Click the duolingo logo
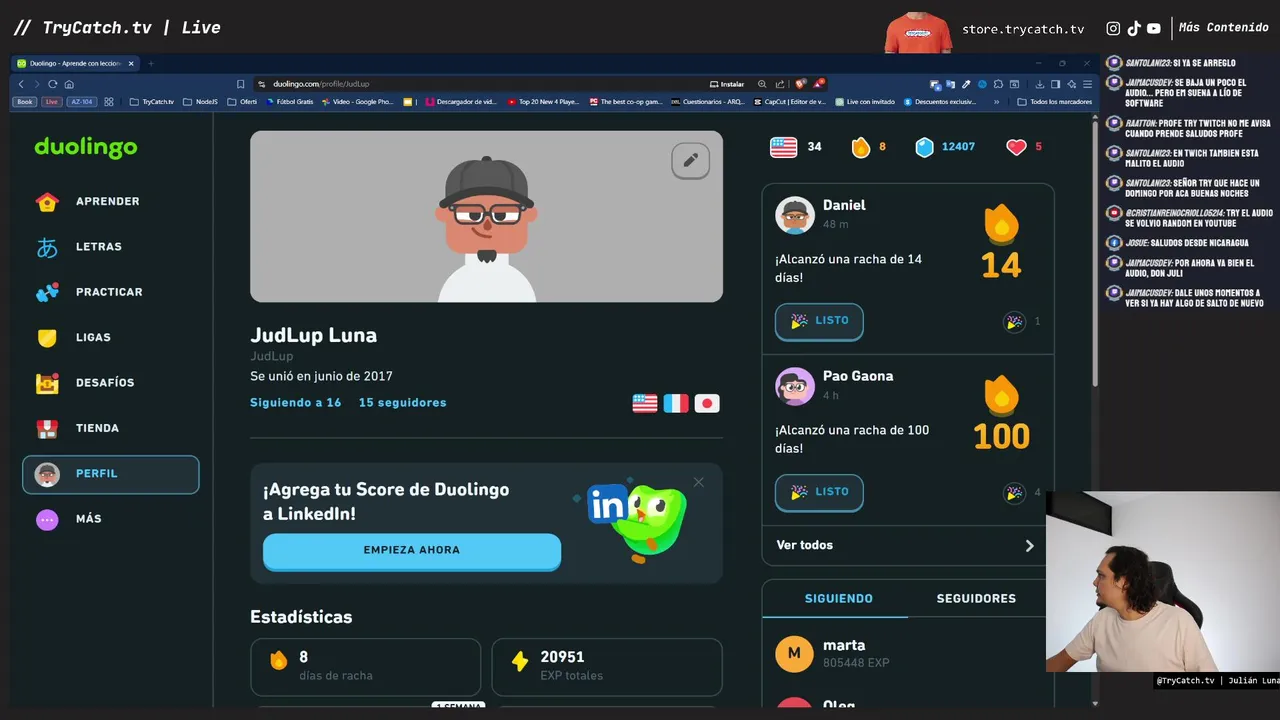The image size is (1280, 720). tap(86, 147)
